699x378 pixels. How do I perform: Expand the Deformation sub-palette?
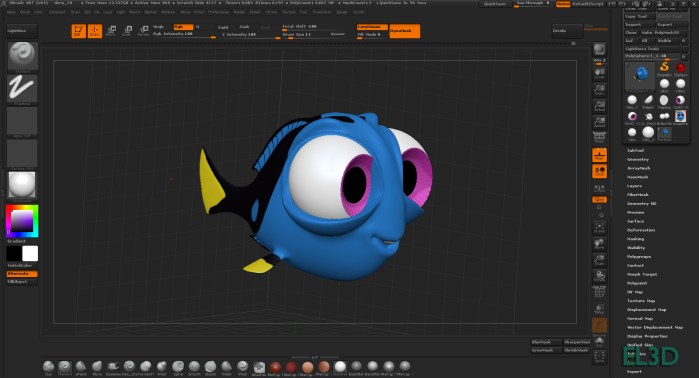coord(641,230)
